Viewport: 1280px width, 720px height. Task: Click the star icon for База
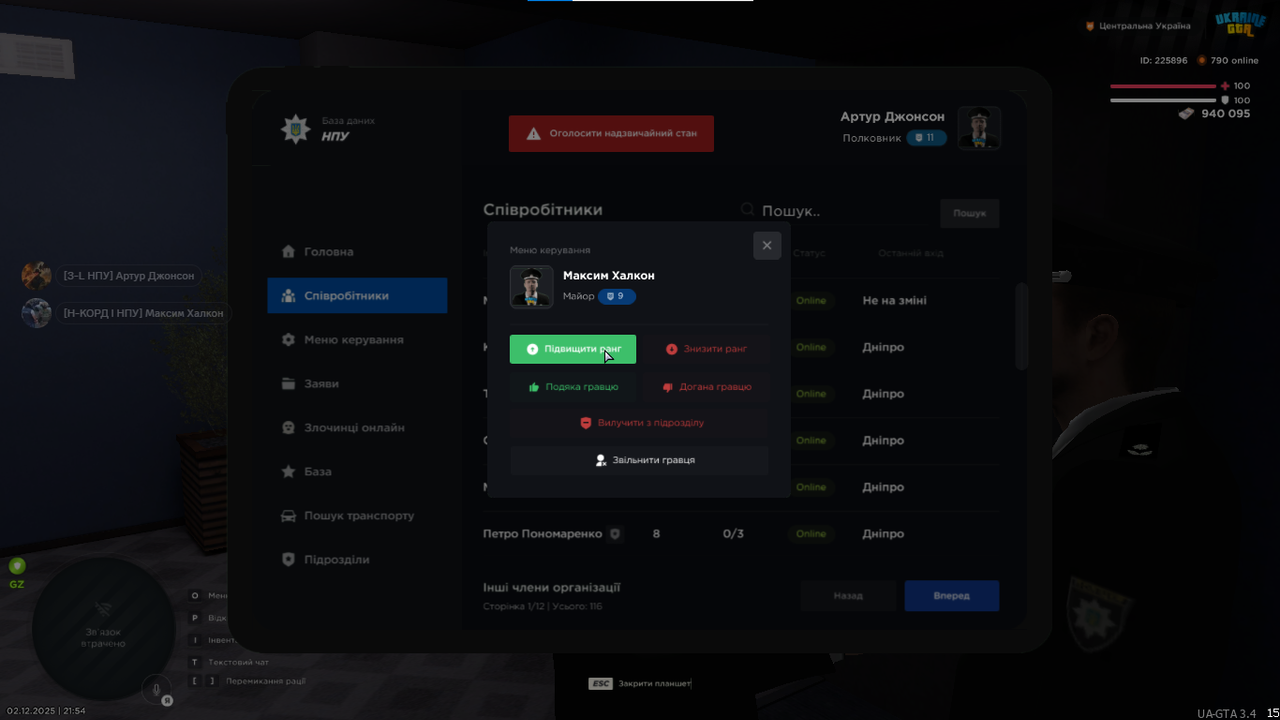tap(289, 472)
